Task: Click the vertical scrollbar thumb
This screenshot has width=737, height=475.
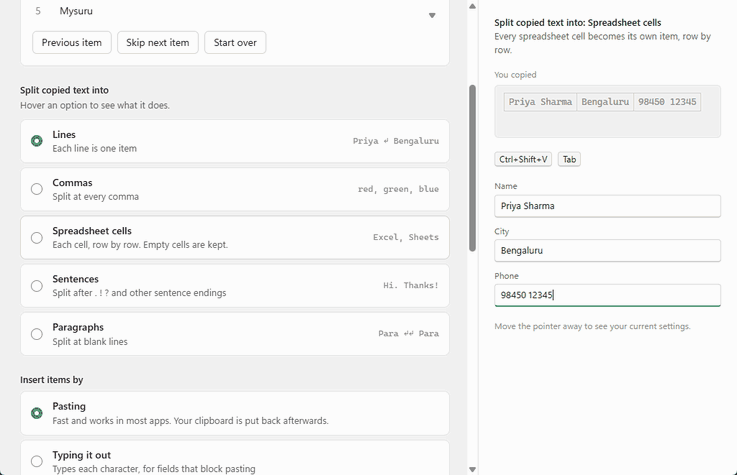Action: [472, 168]
